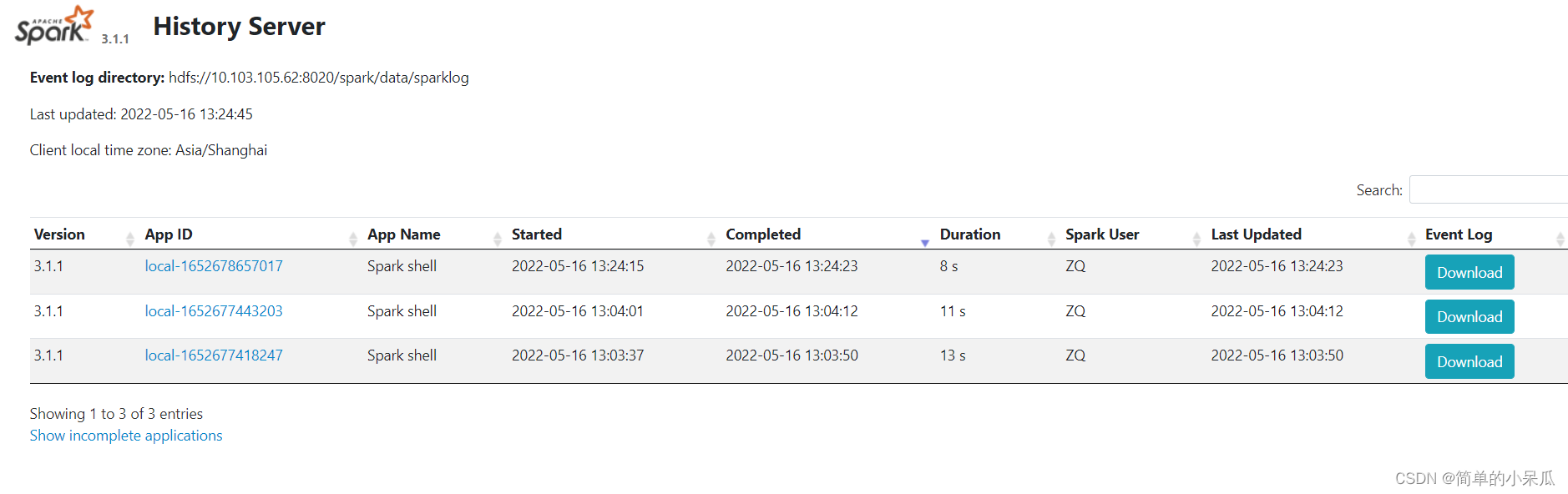
Task: Toggle sorting on the Last Updated column
Action: coord(1257,234)
